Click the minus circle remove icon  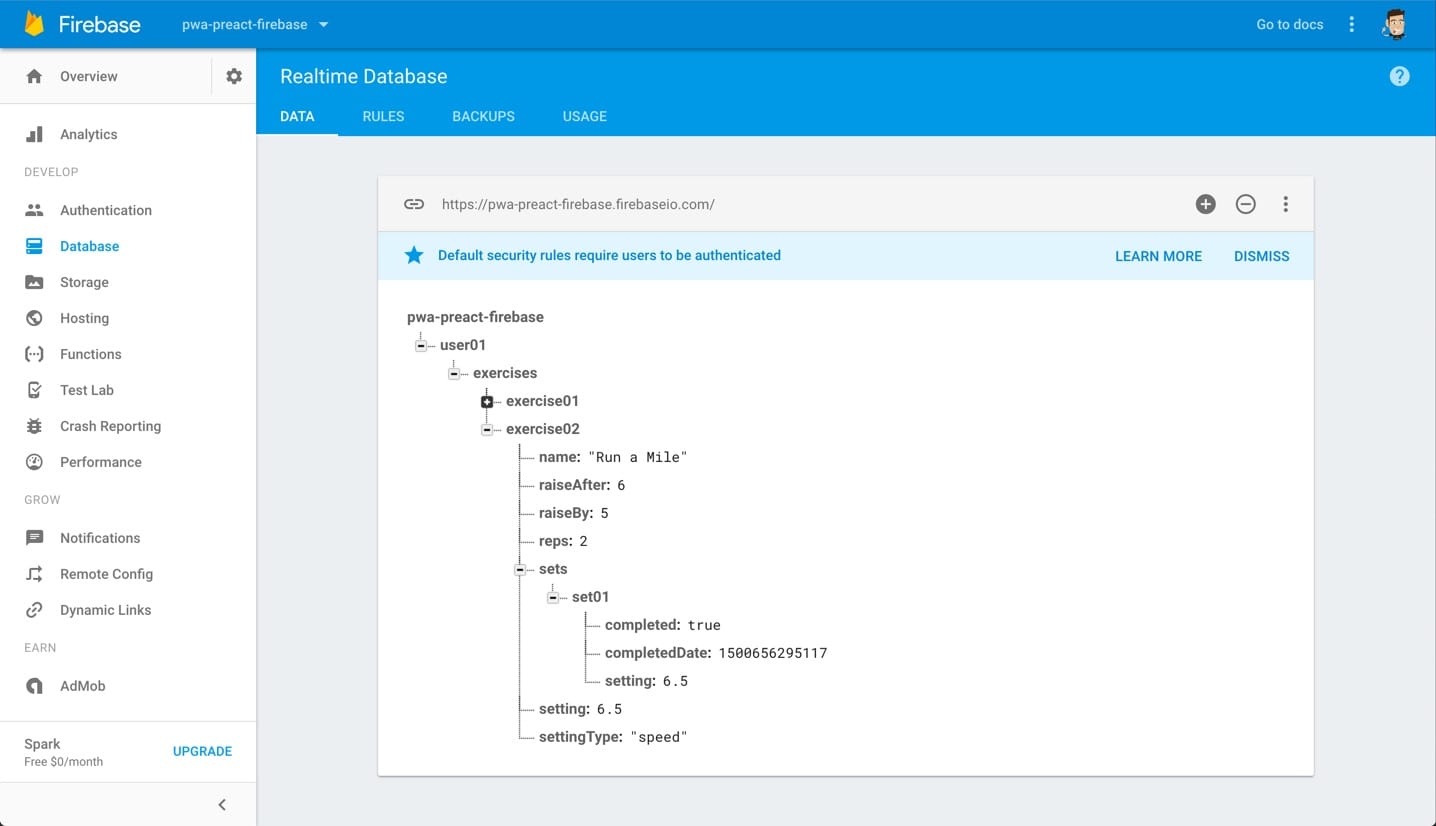tap(1245, 204)
